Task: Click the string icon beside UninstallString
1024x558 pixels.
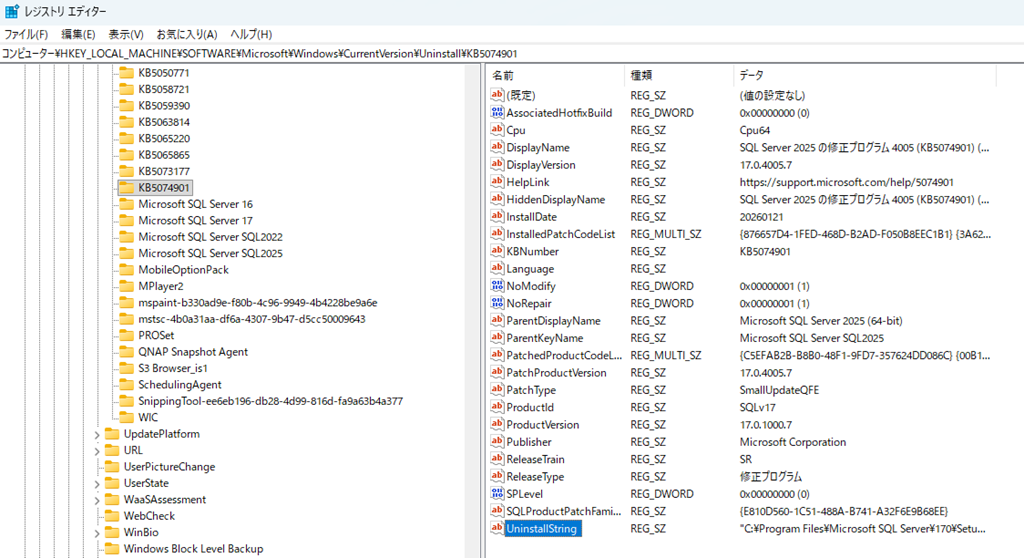Action: [x=497, y=528]
